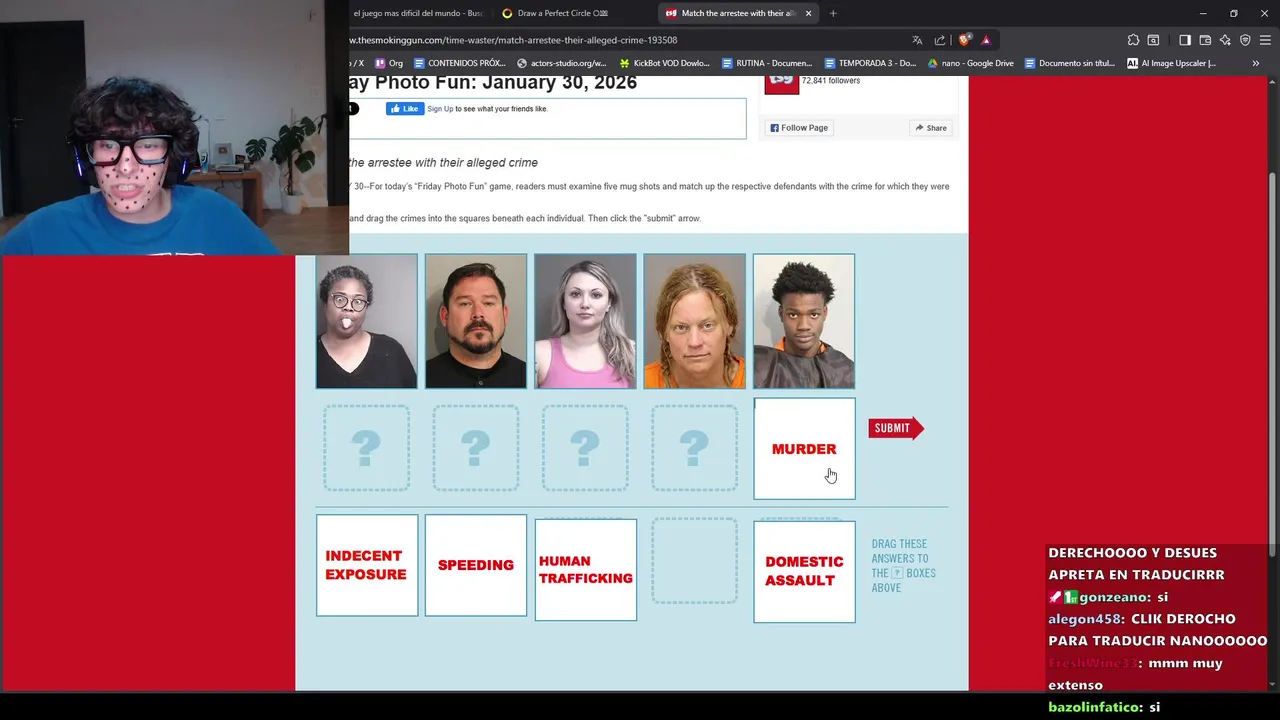Click mug shot of woman in pink top
The image size is (1280, 720).
[x=585, y=321]
